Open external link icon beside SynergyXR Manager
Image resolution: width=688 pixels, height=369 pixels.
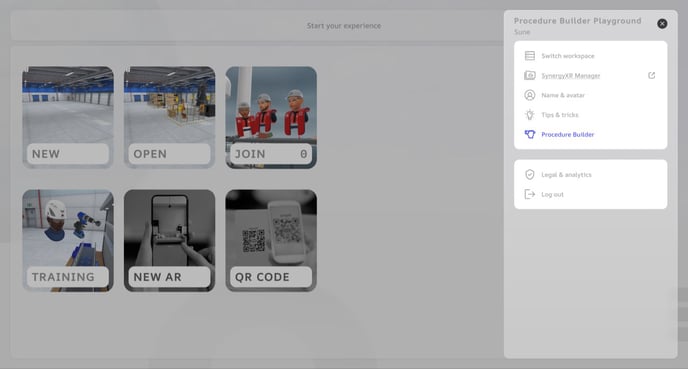click(x=652, y=75)
